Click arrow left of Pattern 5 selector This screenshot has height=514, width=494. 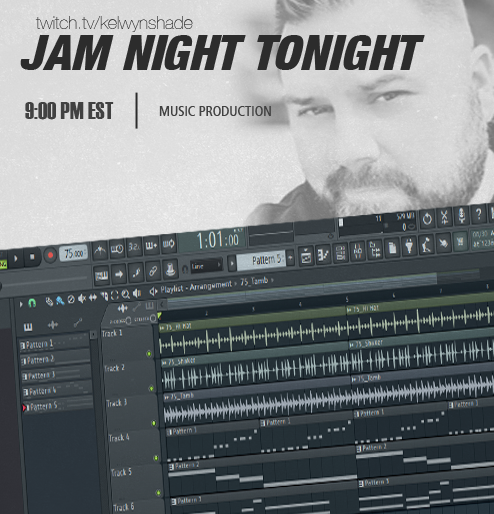click(x=232, y=263)
